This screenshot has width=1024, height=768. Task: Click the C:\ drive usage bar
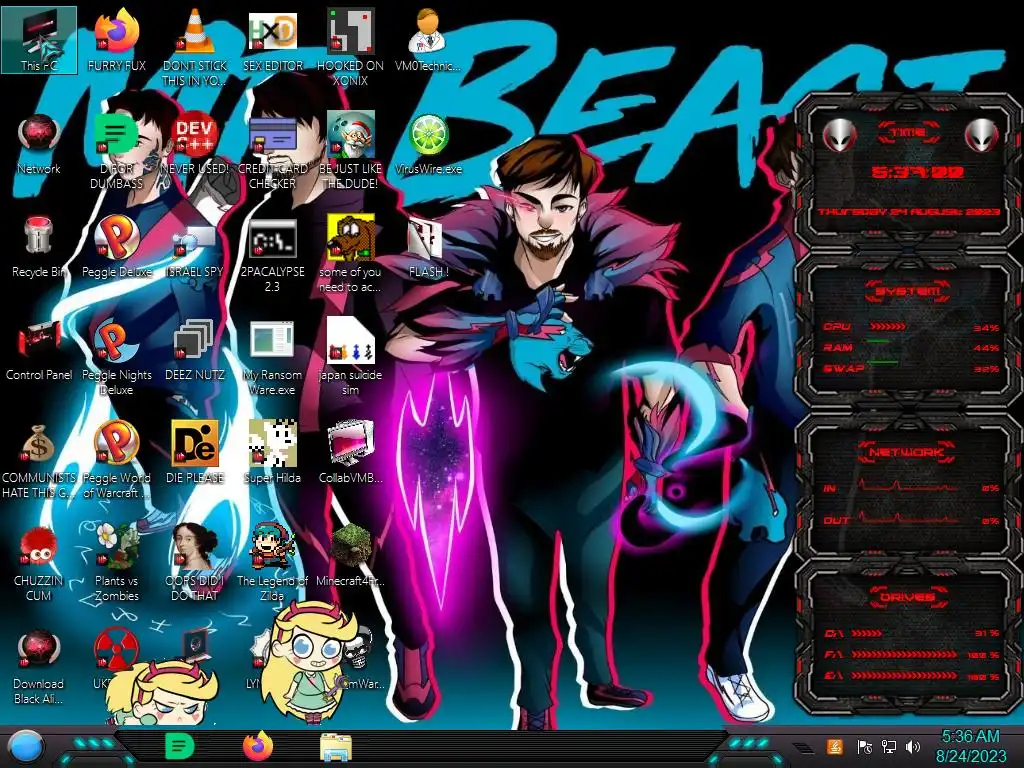click(x=867, y=633)
